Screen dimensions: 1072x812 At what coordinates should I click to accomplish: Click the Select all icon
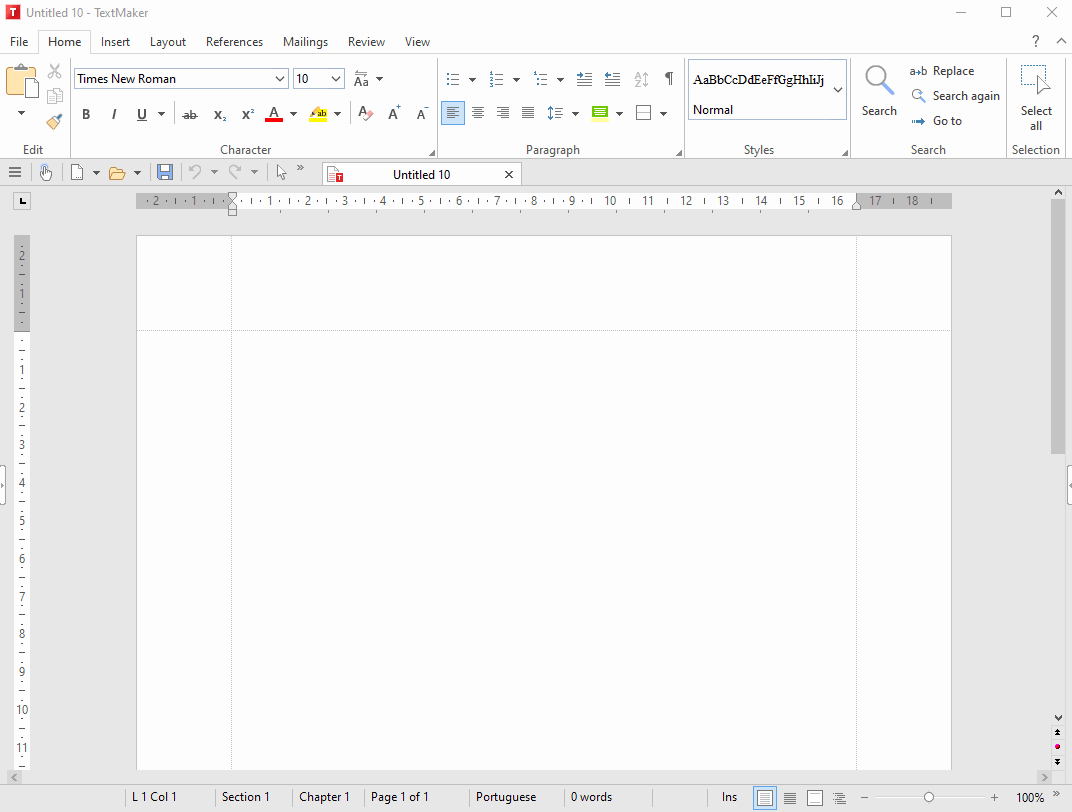(1035, 96)
